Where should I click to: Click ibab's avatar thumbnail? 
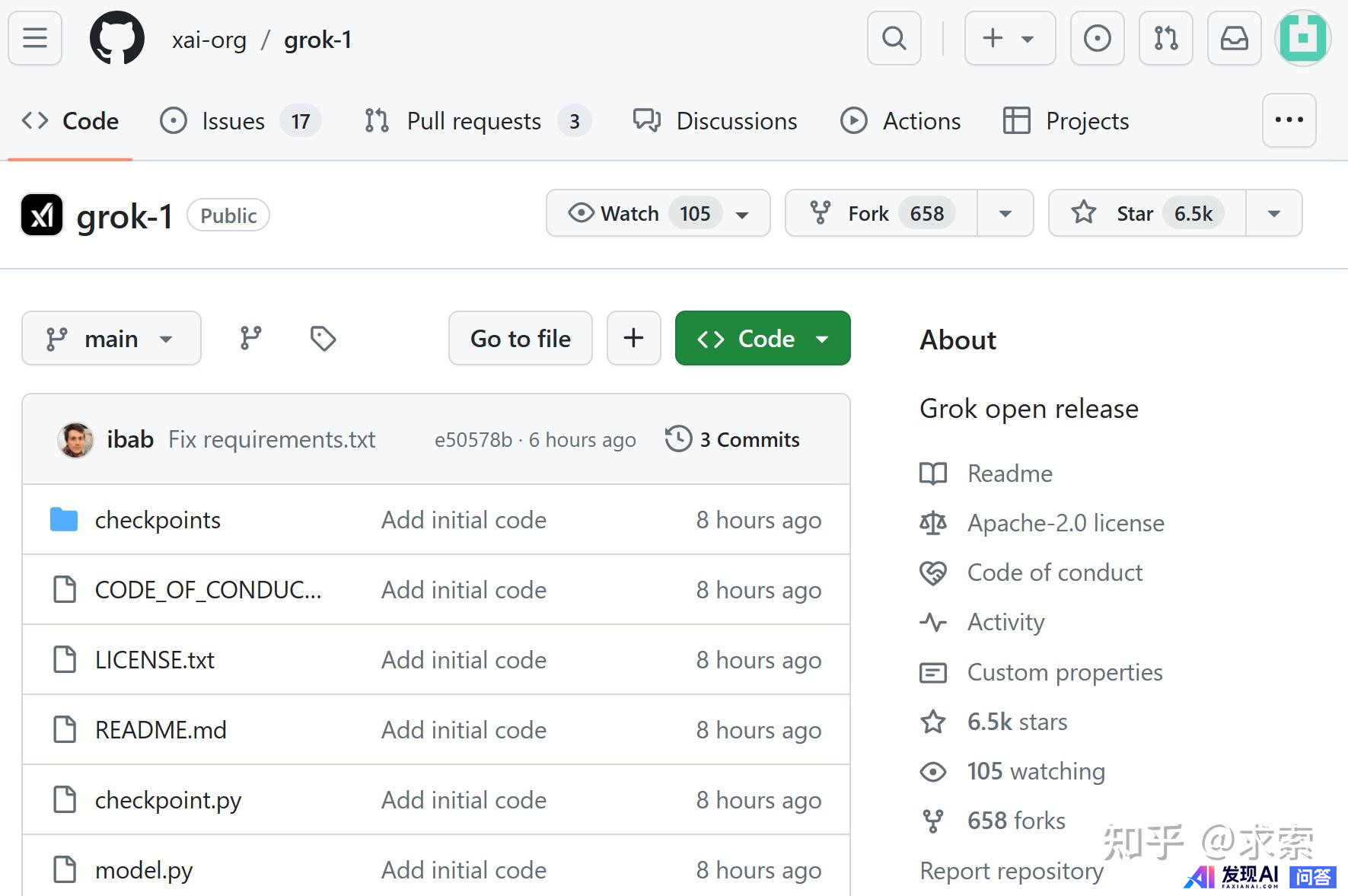coord(75,440)
